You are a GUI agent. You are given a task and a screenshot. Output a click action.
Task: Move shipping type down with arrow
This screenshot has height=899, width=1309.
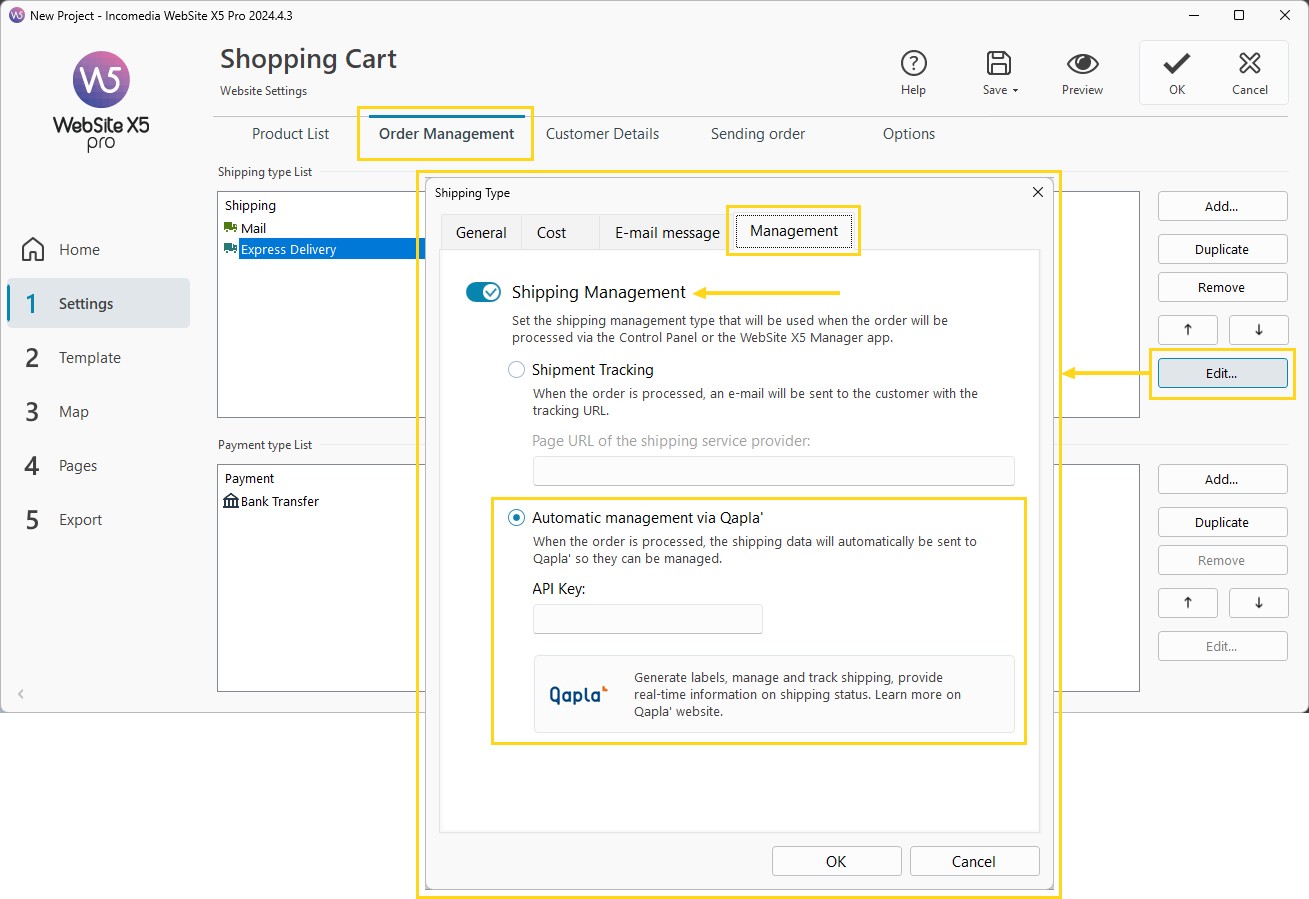(x=1259, y=330)
